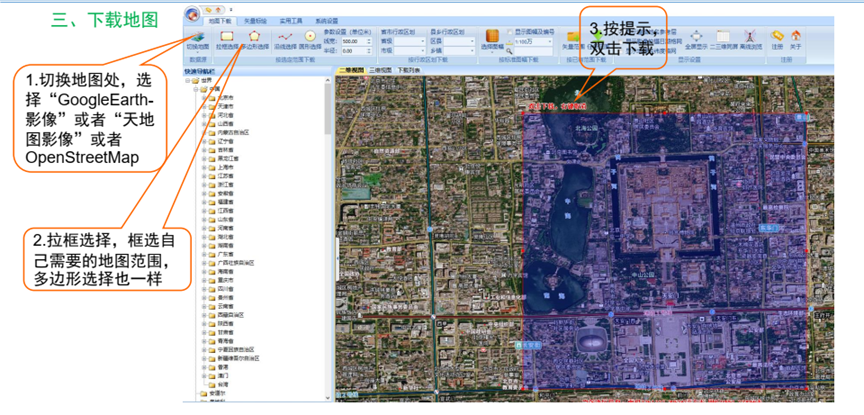Viewport: 864px width, 415px height.
Task: Click the 离线浏览 offline browse icon
Action: coord(750,35)
